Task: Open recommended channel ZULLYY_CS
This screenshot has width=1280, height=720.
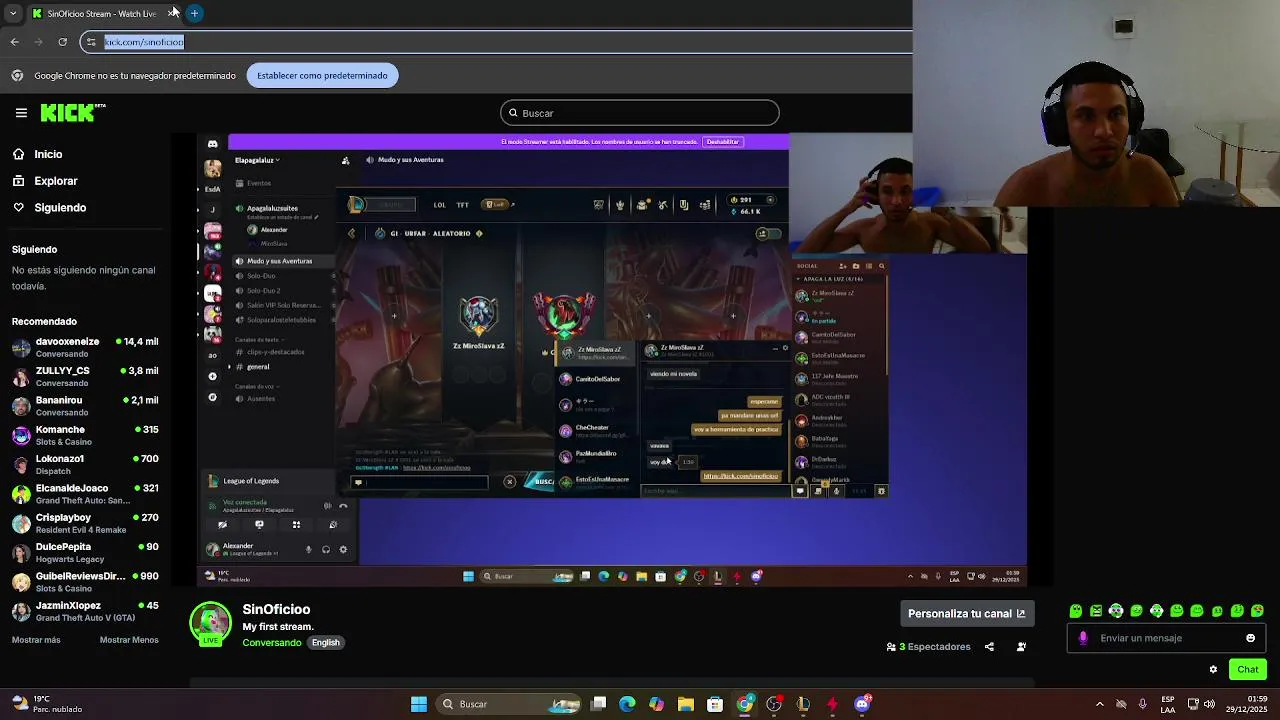Action: pos(85,376)
